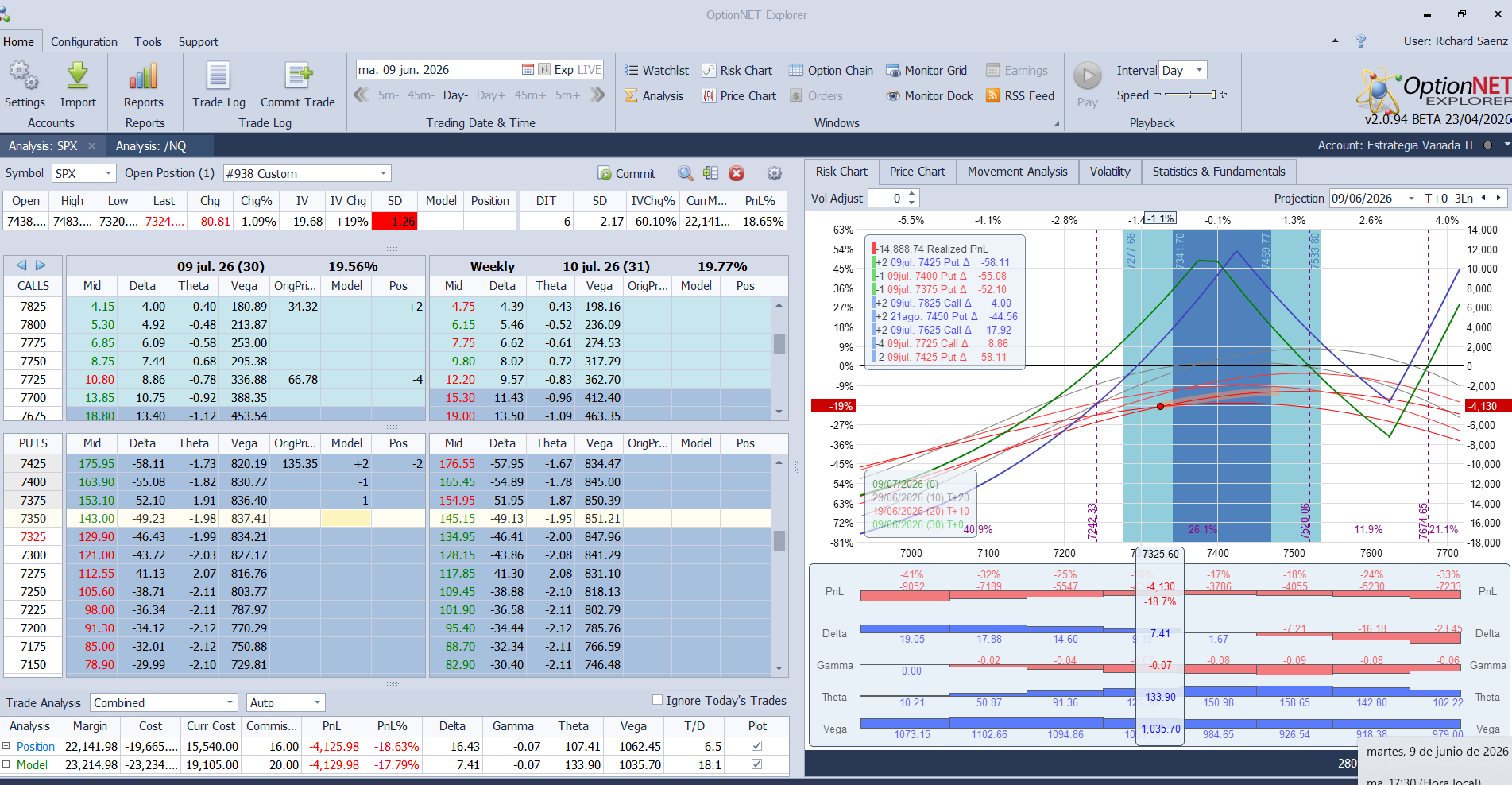This screenshot has height=785, width=1512.
Task: Close the Analysis: SPX tab
Action: (x=91, y=145)
